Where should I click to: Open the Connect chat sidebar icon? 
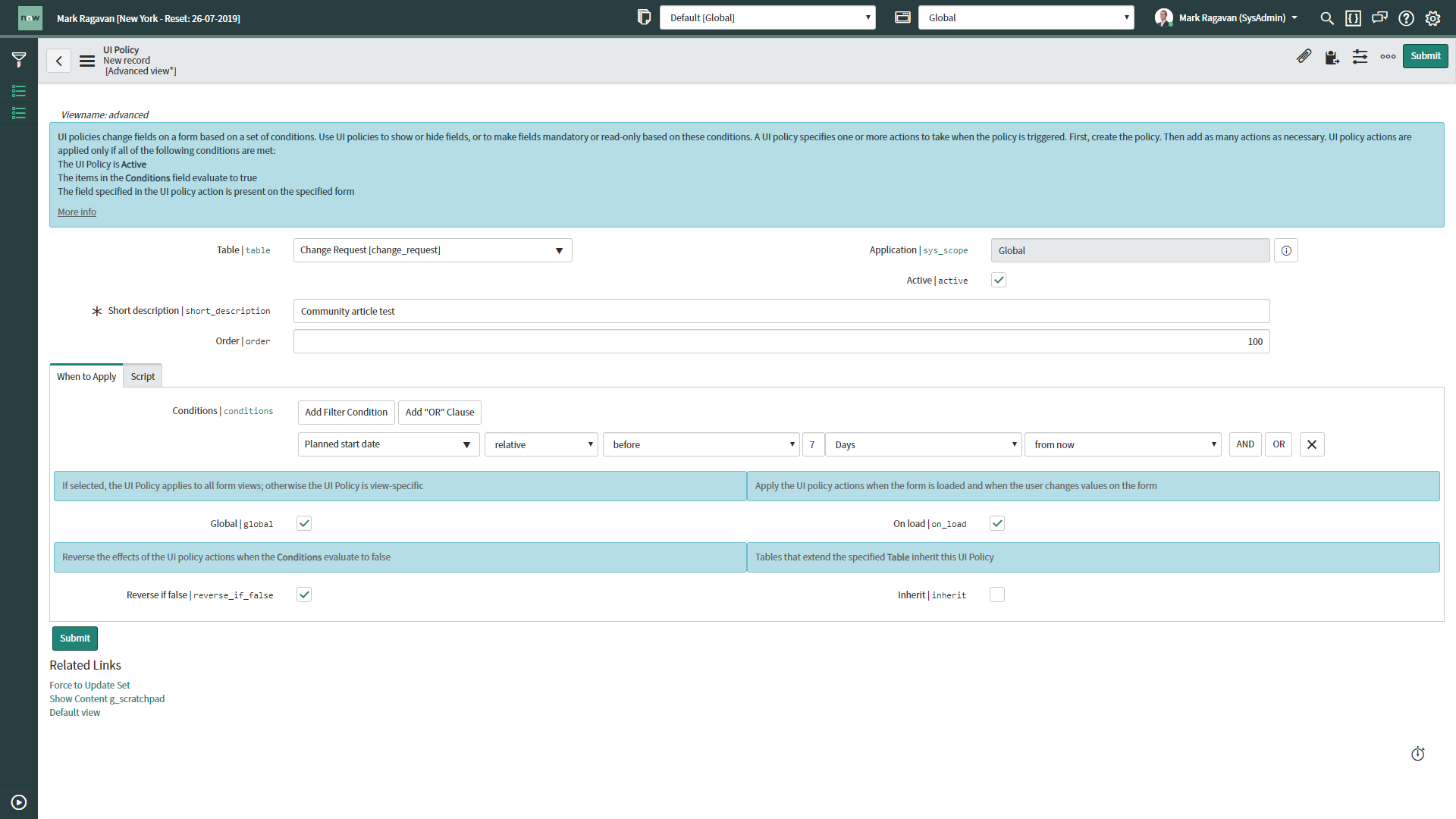[1379, 17]
